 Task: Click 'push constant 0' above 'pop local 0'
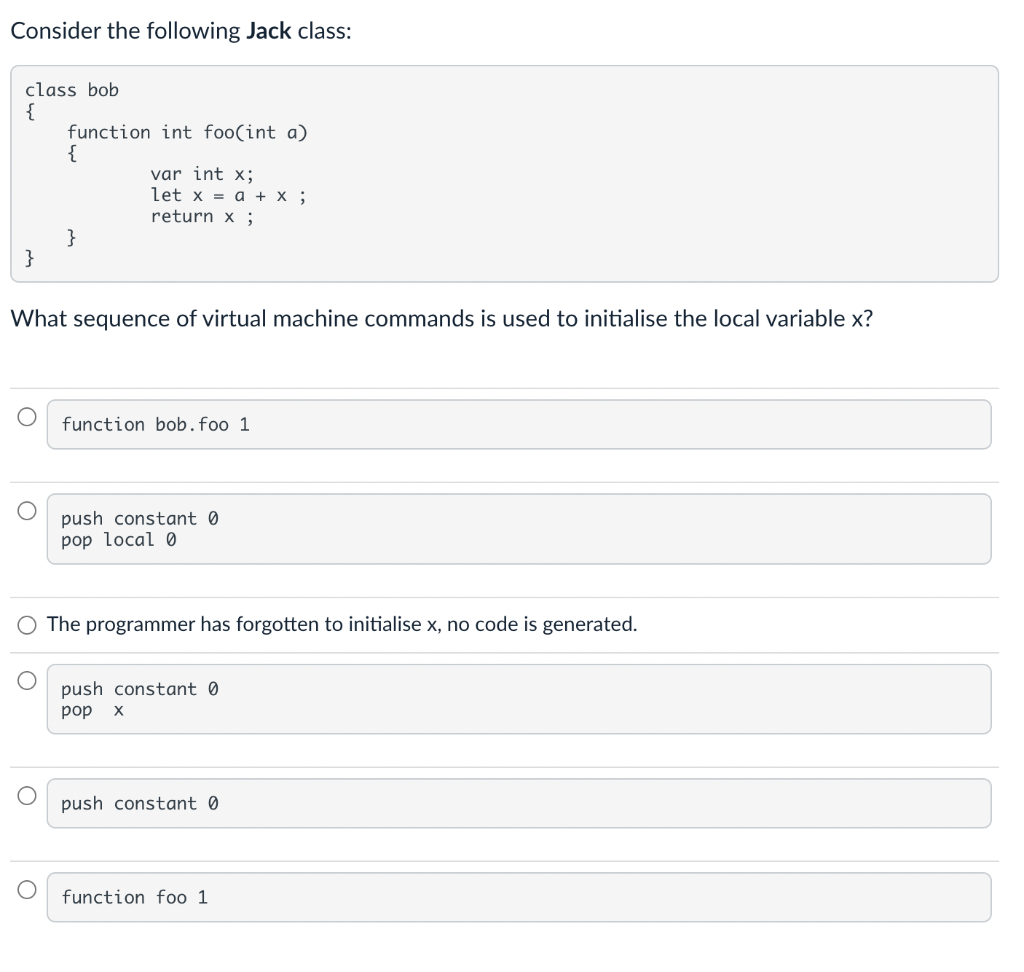point(140,518)
